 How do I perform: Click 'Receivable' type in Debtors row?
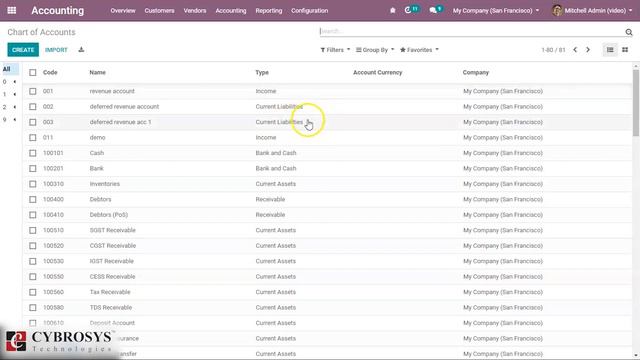click(270, 199)
